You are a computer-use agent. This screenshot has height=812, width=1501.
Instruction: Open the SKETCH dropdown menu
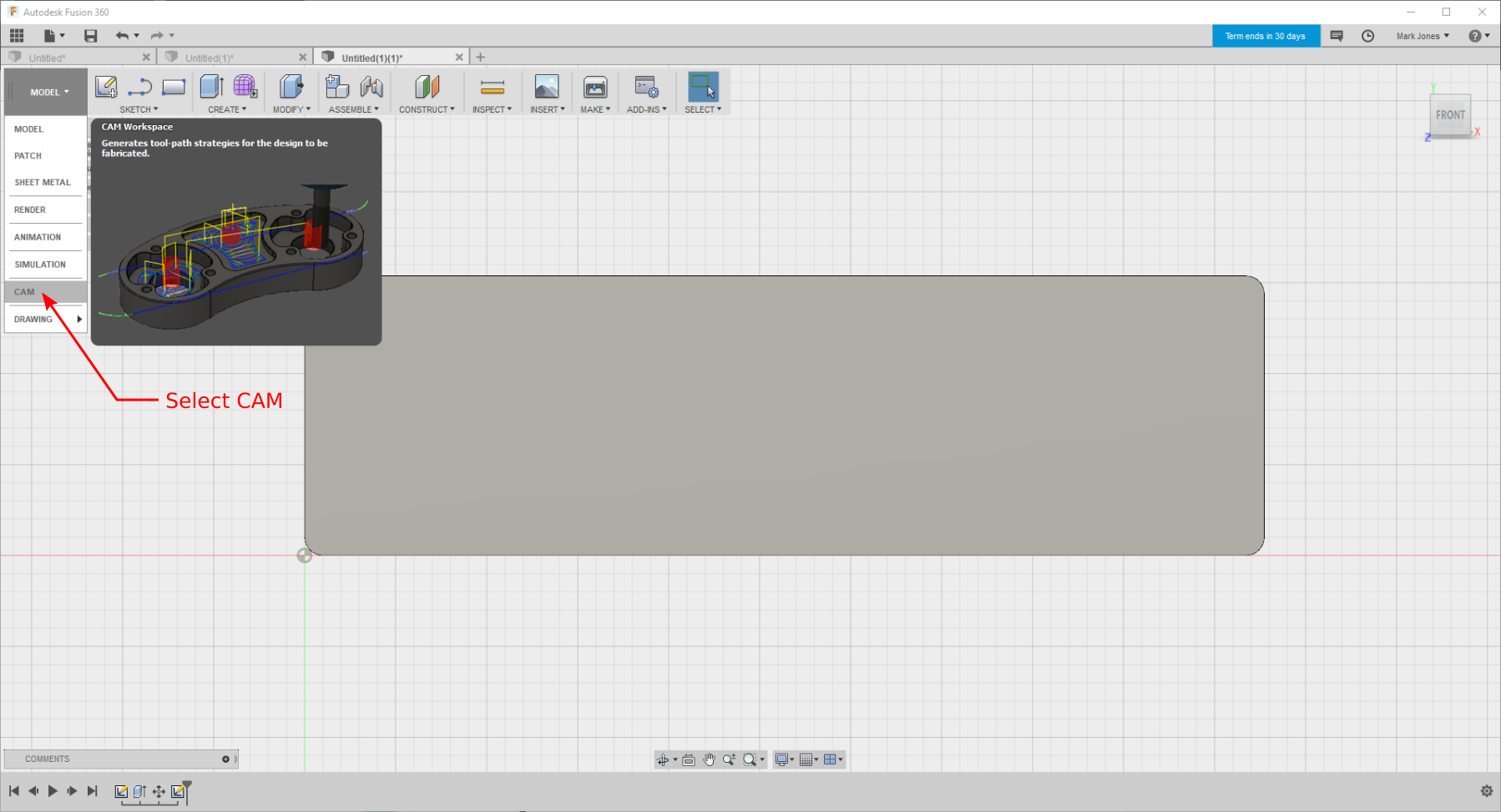click(x=139, y=109)
